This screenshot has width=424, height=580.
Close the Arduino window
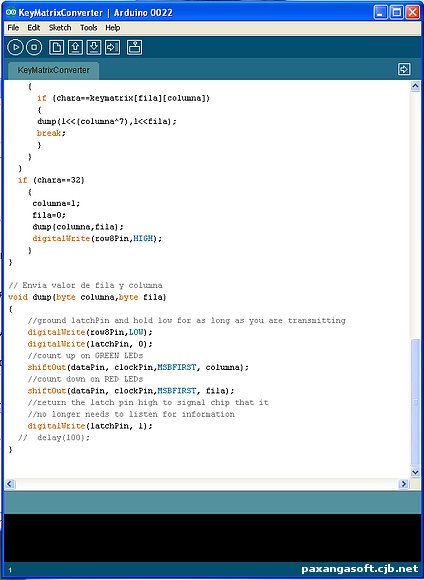(412, 13)
